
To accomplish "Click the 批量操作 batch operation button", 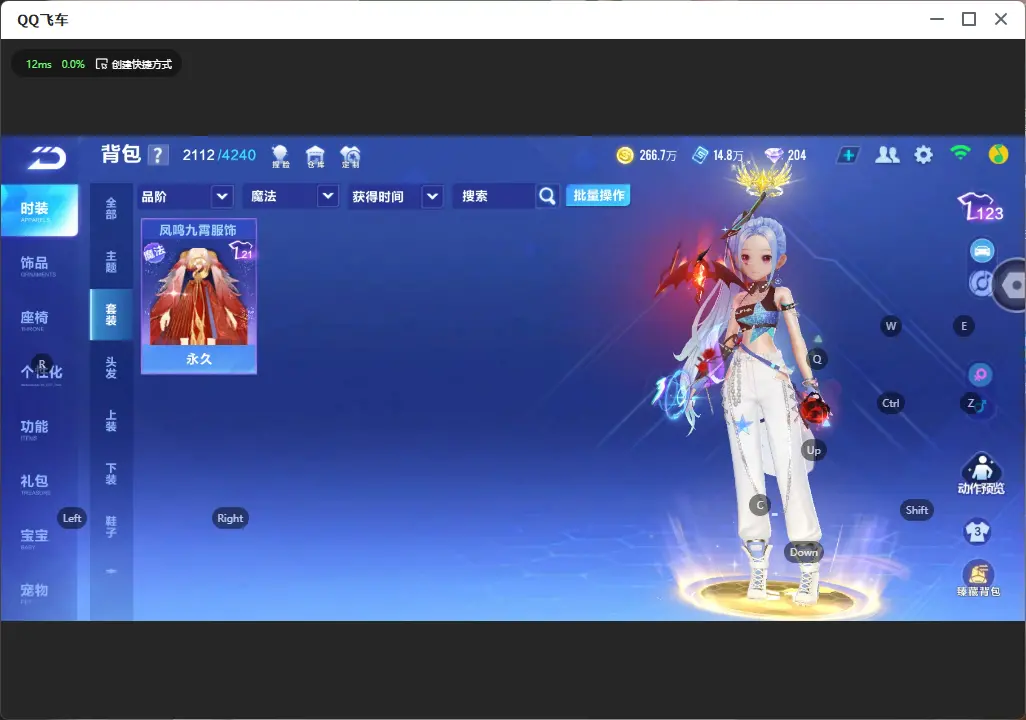I will [x=598, y=196].
